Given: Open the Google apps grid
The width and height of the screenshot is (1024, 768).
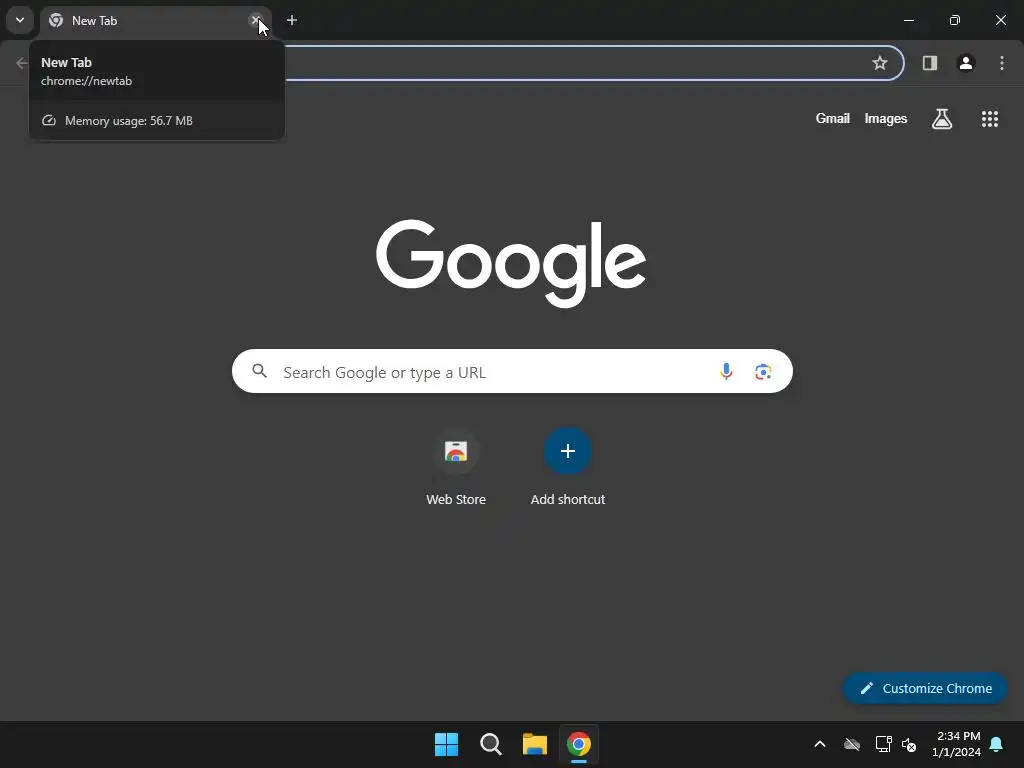Looking at the screenshot, I should (990, 119).
